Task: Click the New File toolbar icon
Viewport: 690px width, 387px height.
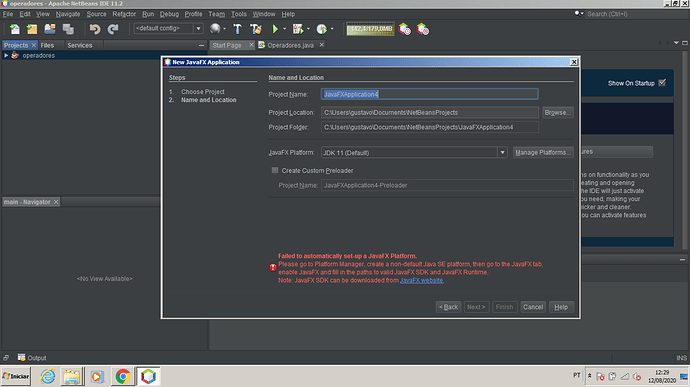Action: (x=15, y=29)
